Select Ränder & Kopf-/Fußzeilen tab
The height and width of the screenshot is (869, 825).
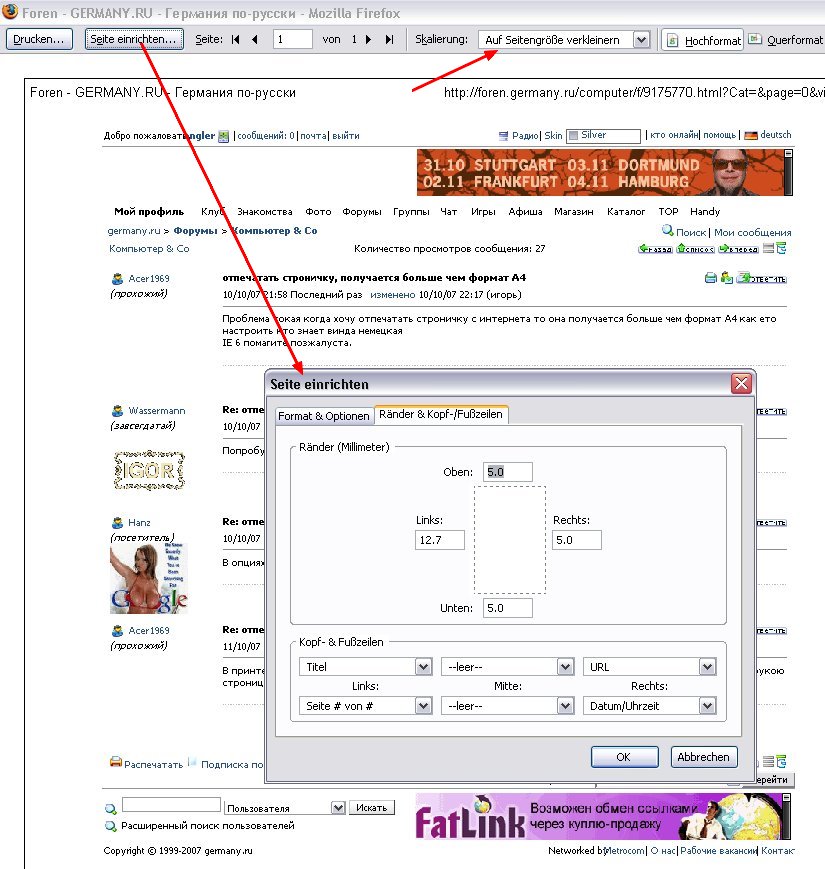pos(441,415)
